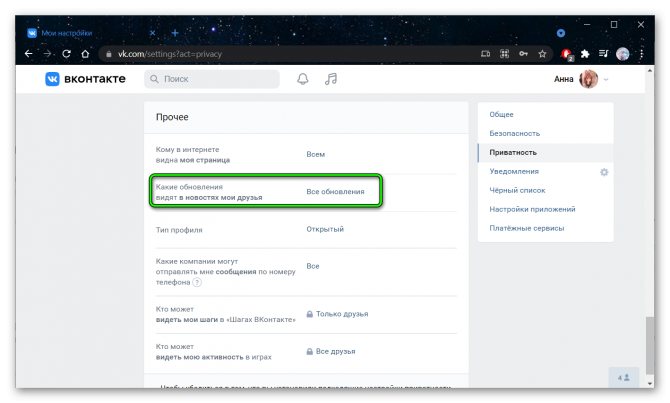The height and width of the screenshot is (403, 670).
Task: Click the browser reload icon
Action: pyautogui.click(x=66, y=53)
